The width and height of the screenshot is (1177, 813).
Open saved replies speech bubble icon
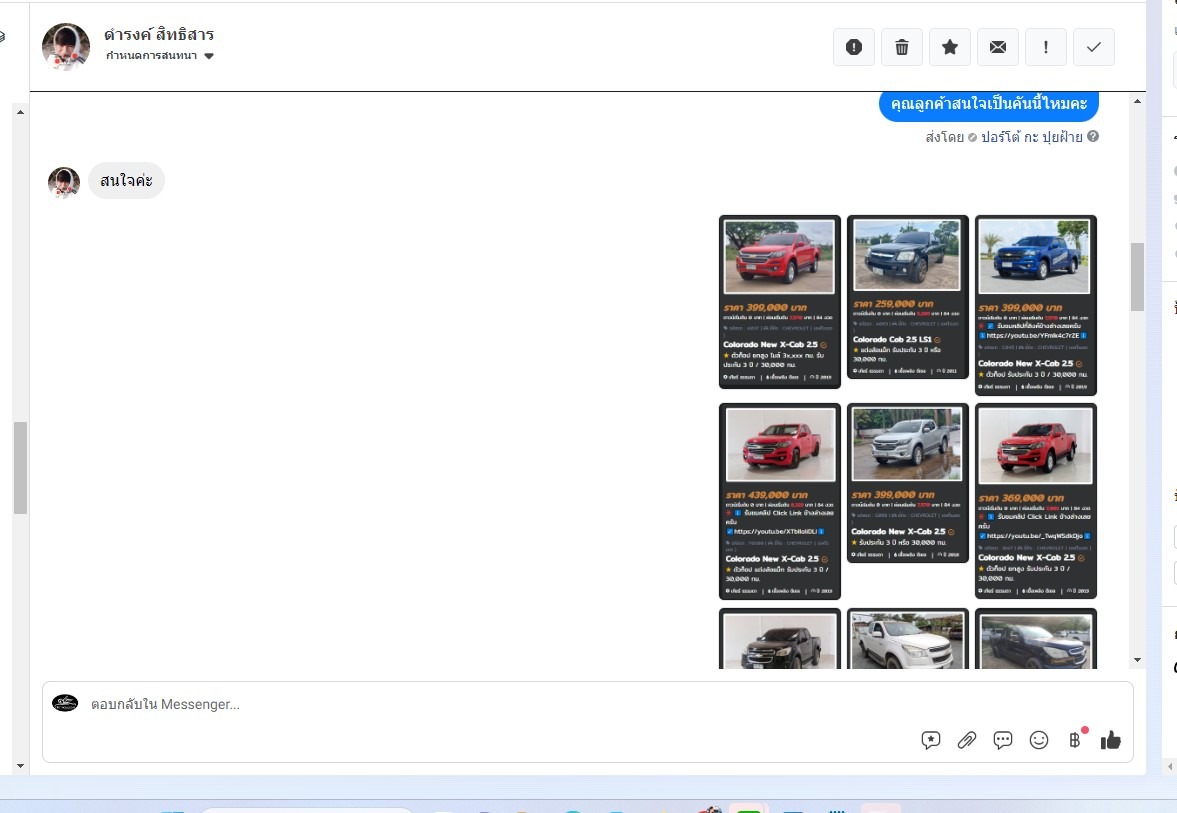point(1003,740)
